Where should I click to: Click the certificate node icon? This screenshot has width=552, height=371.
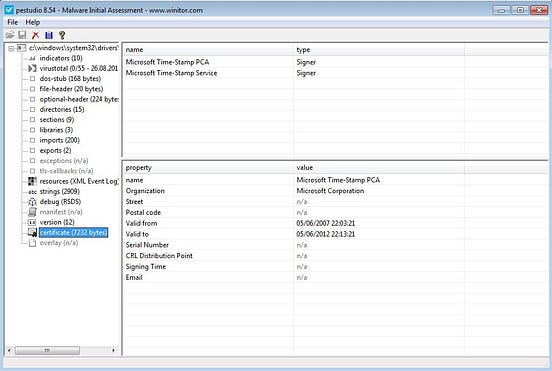32,232
